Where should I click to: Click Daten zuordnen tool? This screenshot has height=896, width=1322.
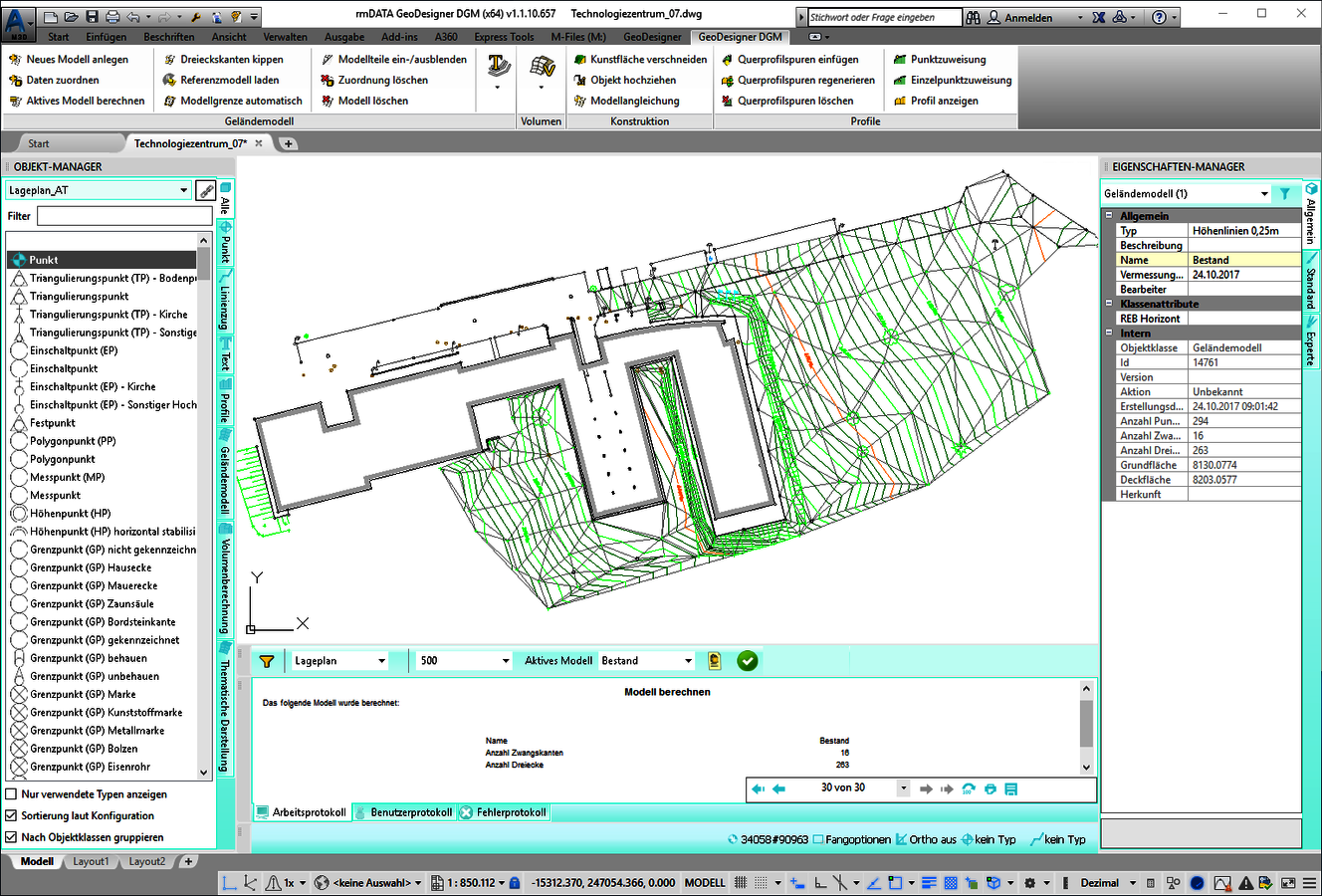pos(55,81)
